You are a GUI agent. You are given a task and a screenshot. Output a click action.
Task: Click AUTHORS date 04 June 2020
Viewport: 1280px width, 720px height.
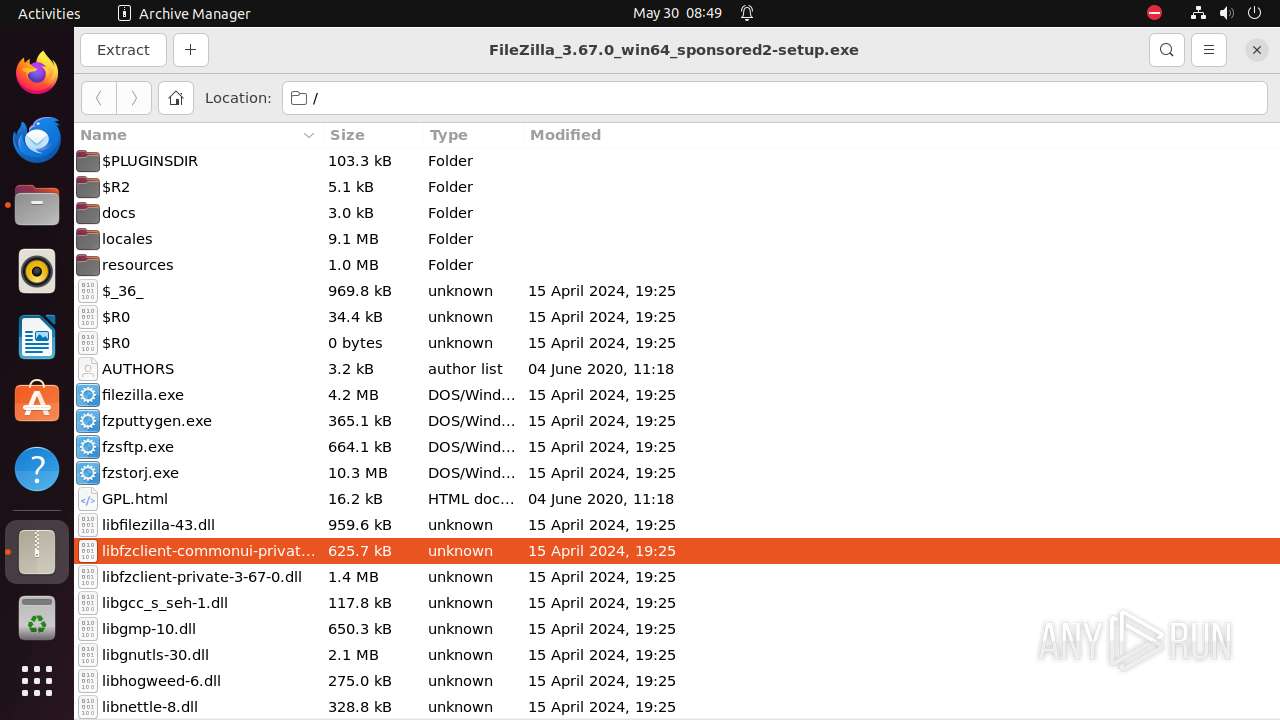pos(601,369)
